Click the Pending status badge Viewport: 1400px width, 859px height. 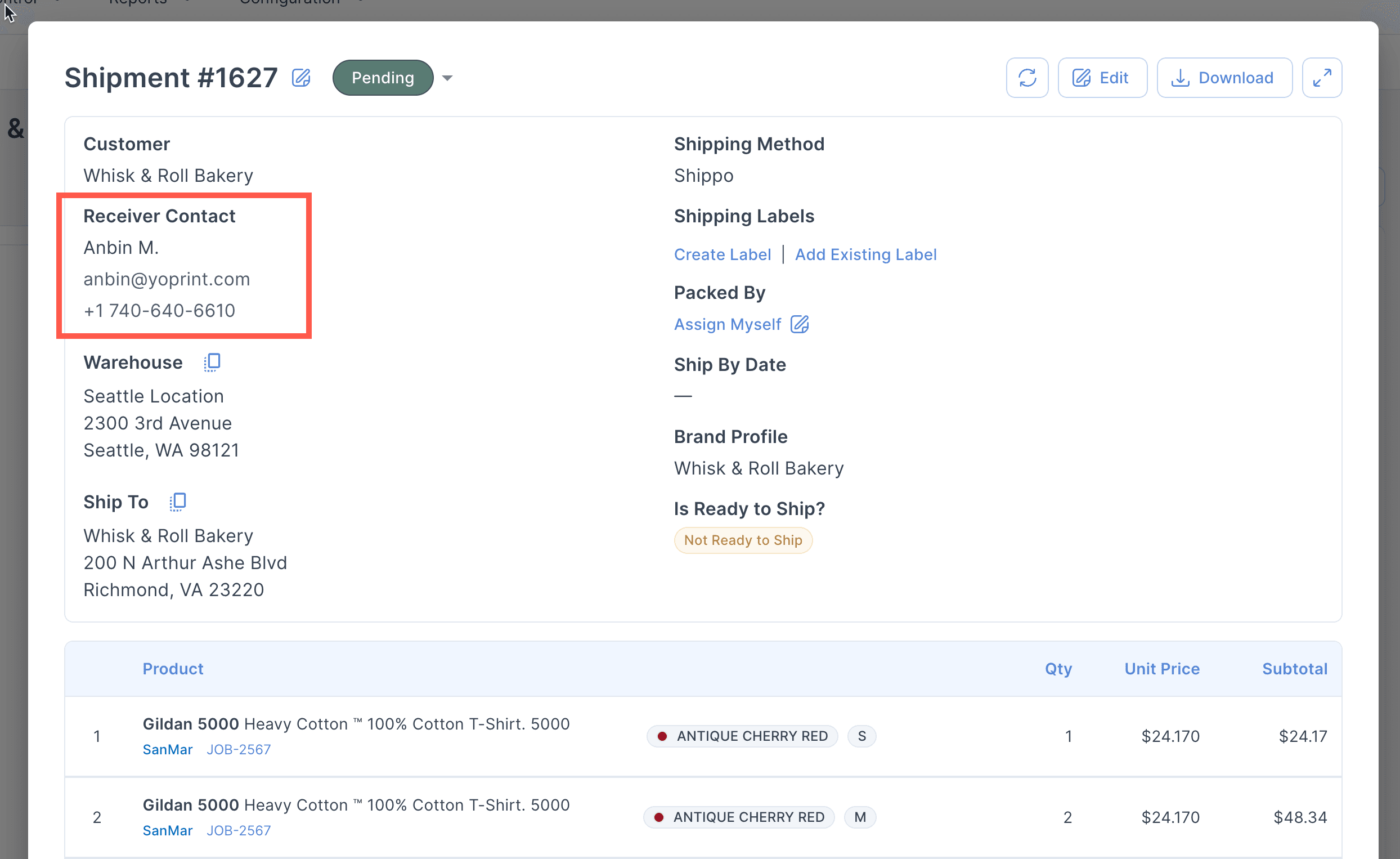383,78
